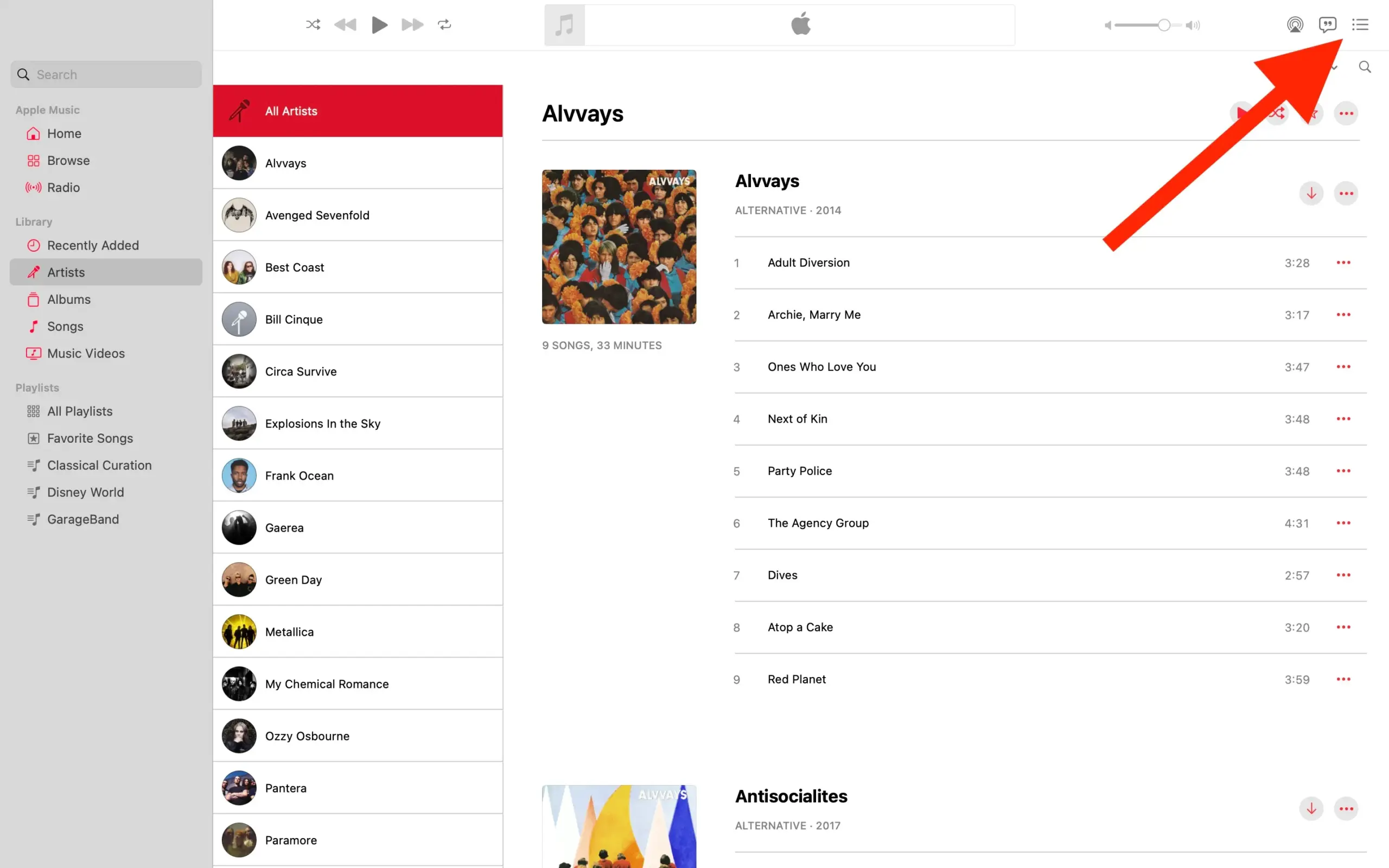Expand the more options menu for Alvvays album
Viewport: 1389px width, 868px height.
(1347, 193)
